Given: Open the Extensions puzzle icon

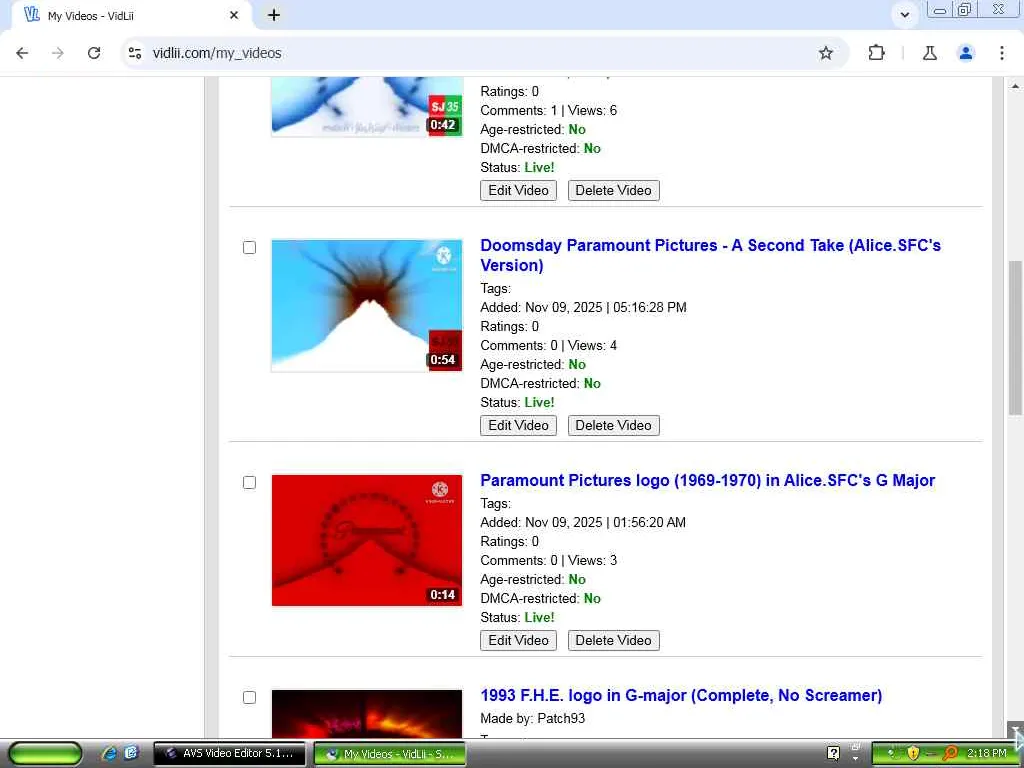Looking at the screenshot, I should 876,53.
